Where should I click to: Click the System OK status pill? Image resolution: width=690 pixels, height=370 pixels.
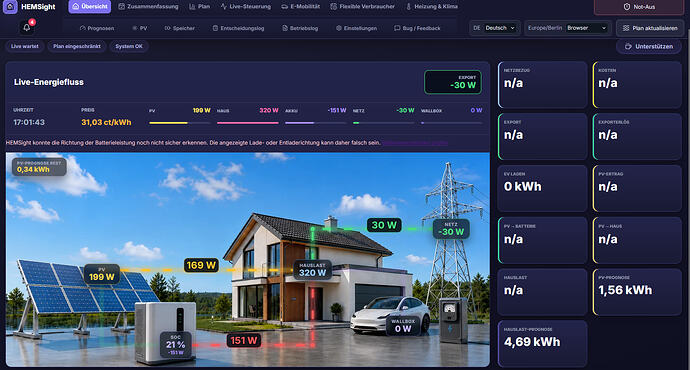129,46
